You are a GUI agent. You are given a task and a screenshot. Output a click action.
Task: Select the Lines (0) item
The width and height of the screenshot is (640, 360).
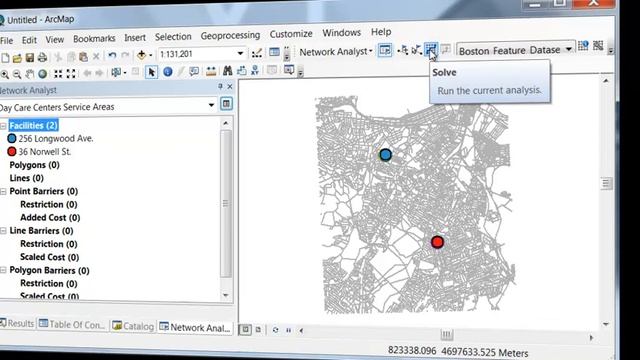pos(26,178)
